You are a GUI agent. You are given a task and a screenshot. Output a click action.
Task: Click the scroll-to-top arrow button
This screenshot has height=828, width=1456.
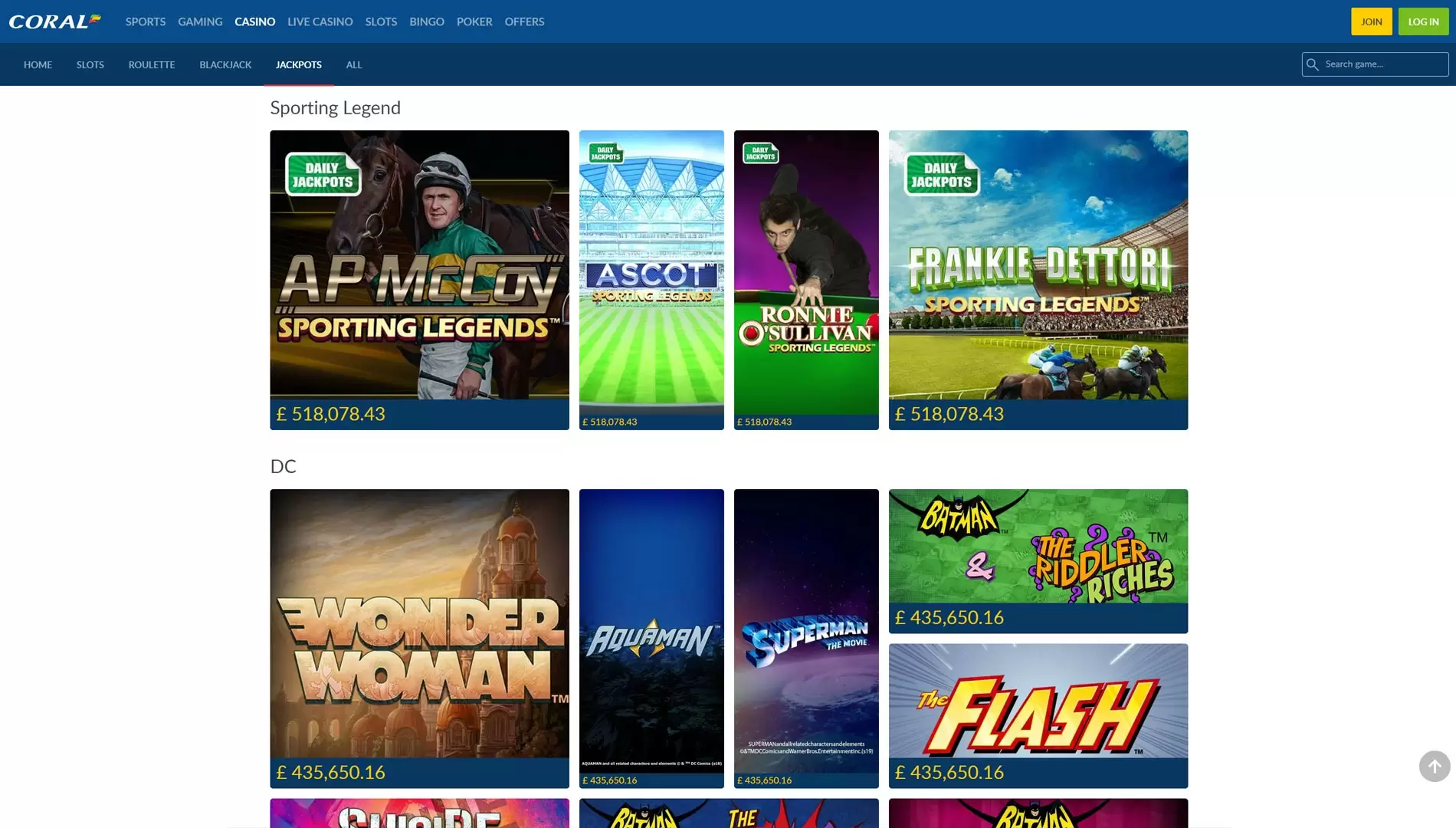(1434, 766)
